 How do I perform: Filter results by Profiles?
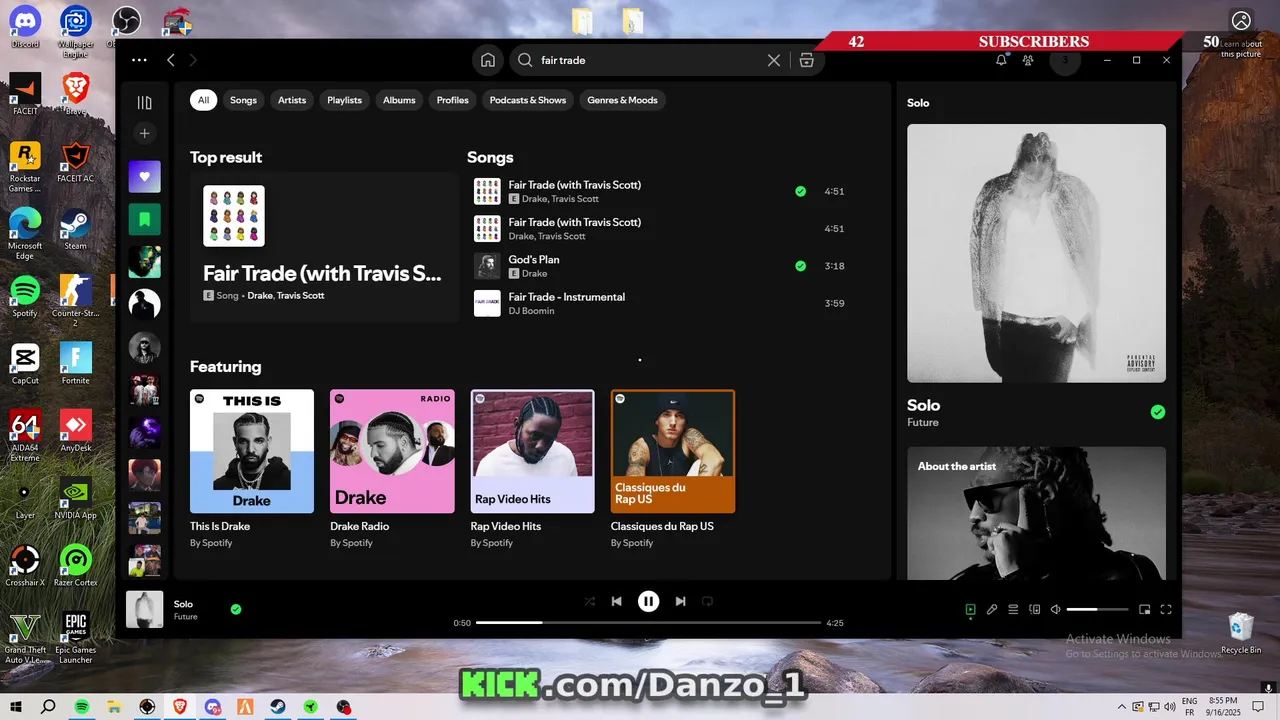(x=452, y=100)
